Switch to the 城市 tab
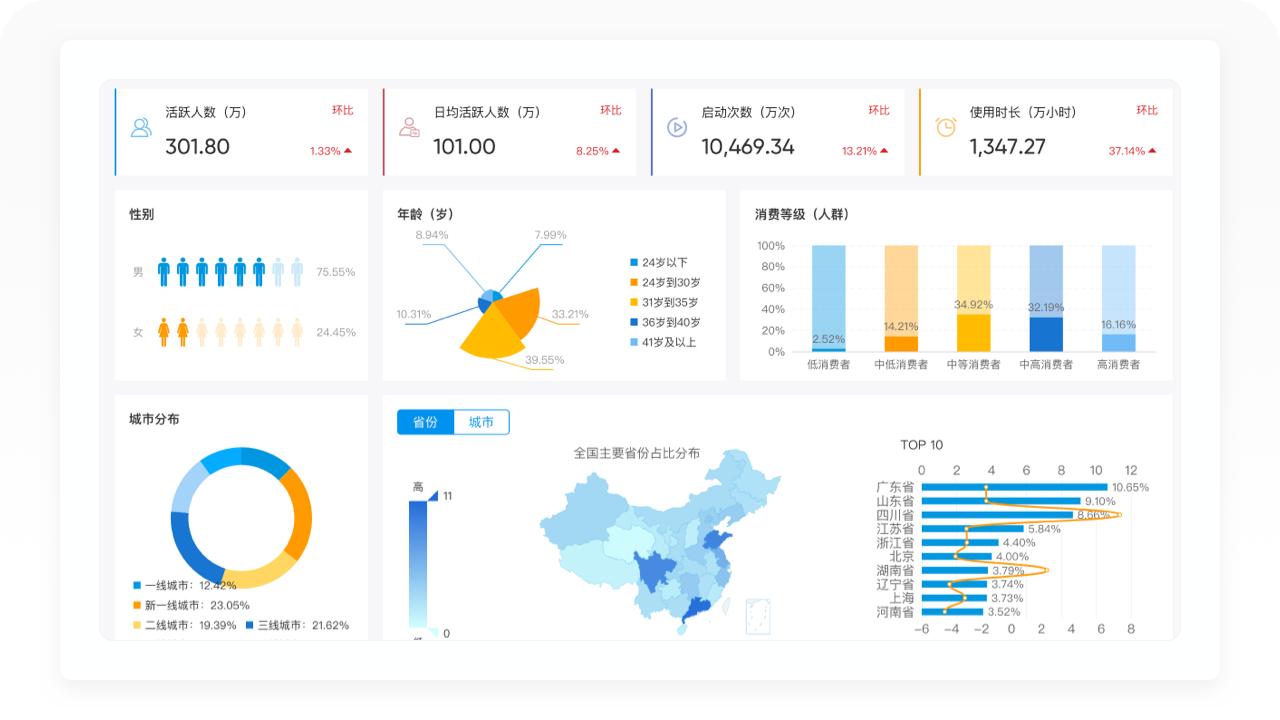The height and width of the screenshot is (720, 1280). pyautogui.click(x=481, y=422)
